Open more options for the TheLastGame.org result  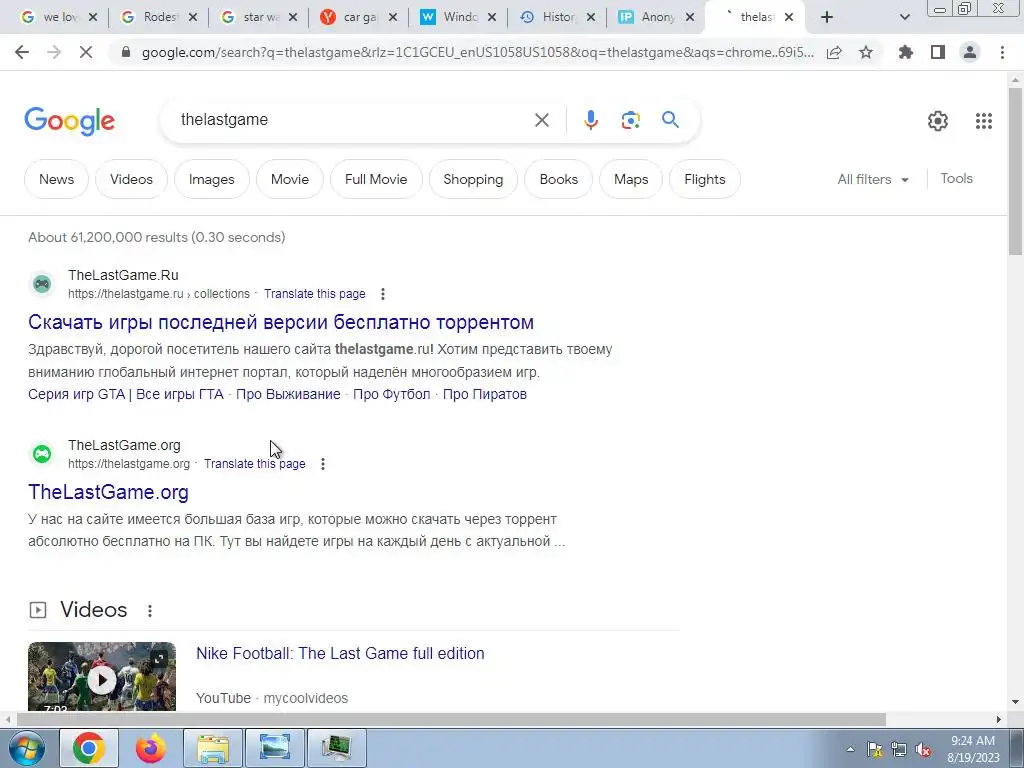click(323, 464)
